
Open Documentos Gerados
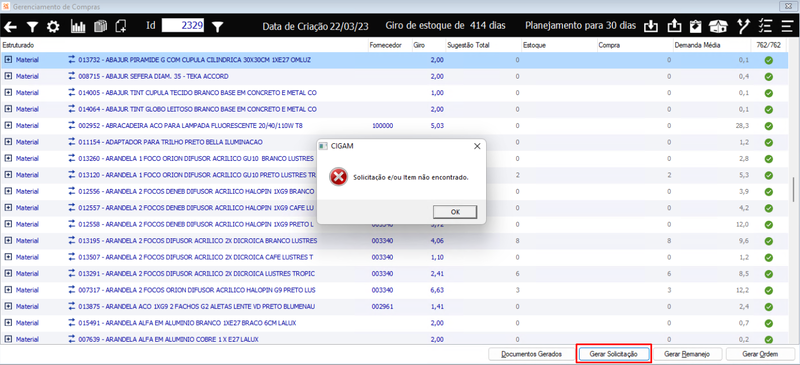tap(531, 354)
